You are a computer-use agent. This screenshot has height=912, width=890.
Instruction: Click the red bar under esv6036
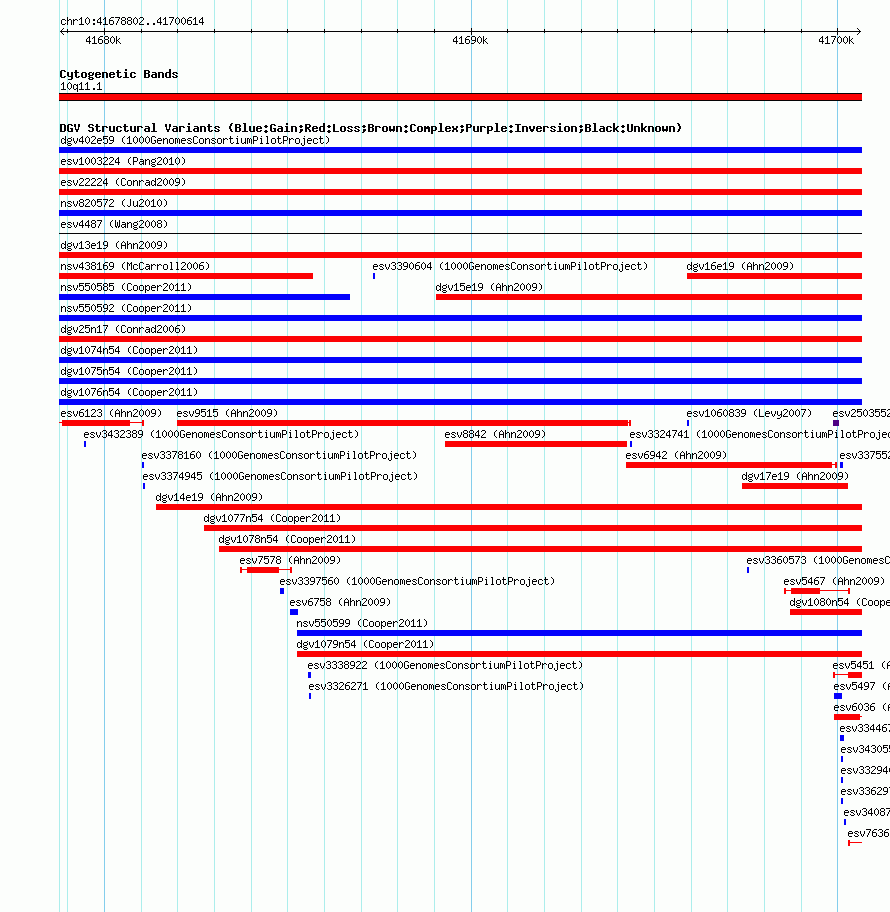(846, 717)
